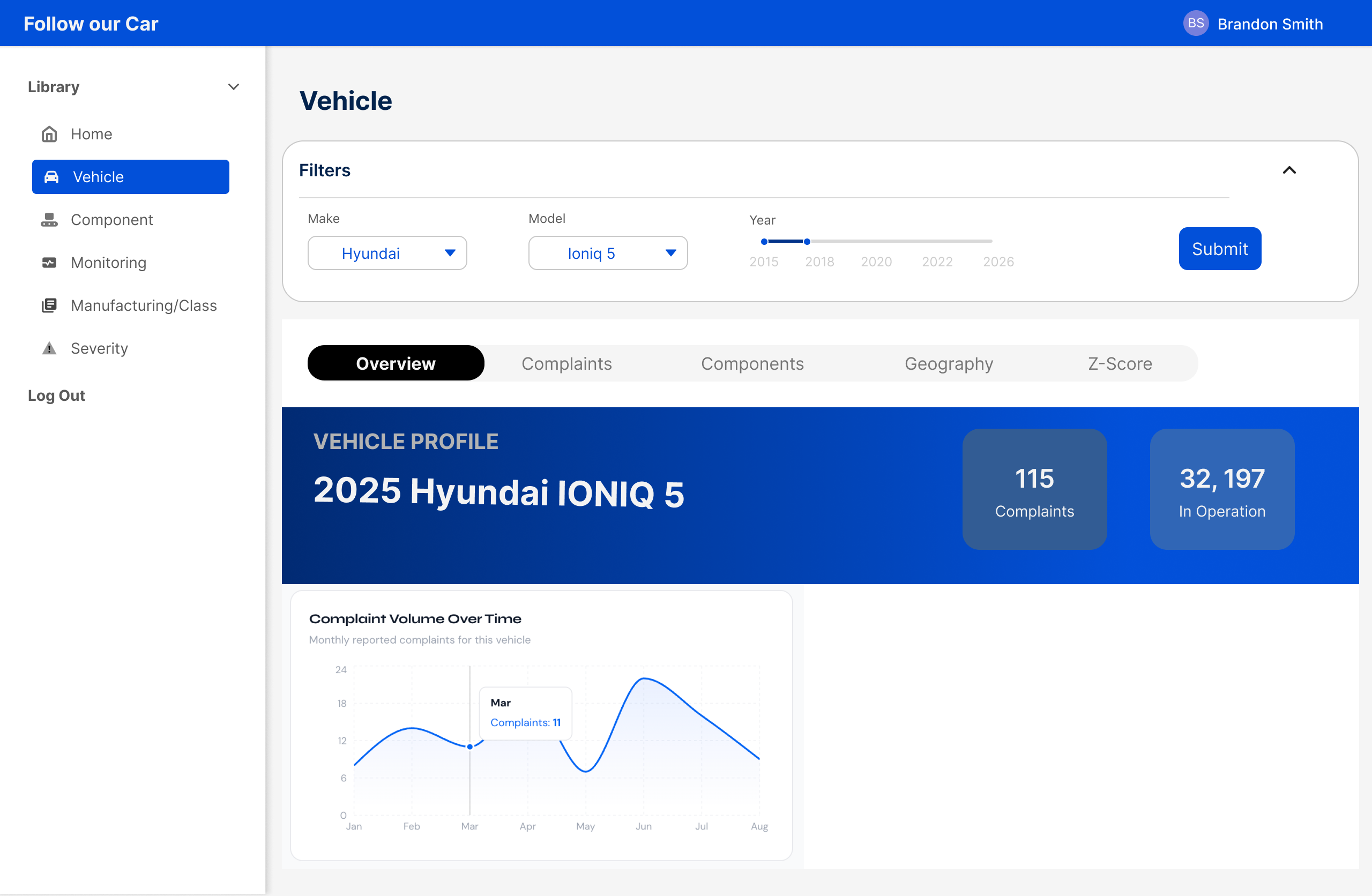Click the May label on chart axis
Screen dimensions: 1372x896
click(x=585, y=826)
